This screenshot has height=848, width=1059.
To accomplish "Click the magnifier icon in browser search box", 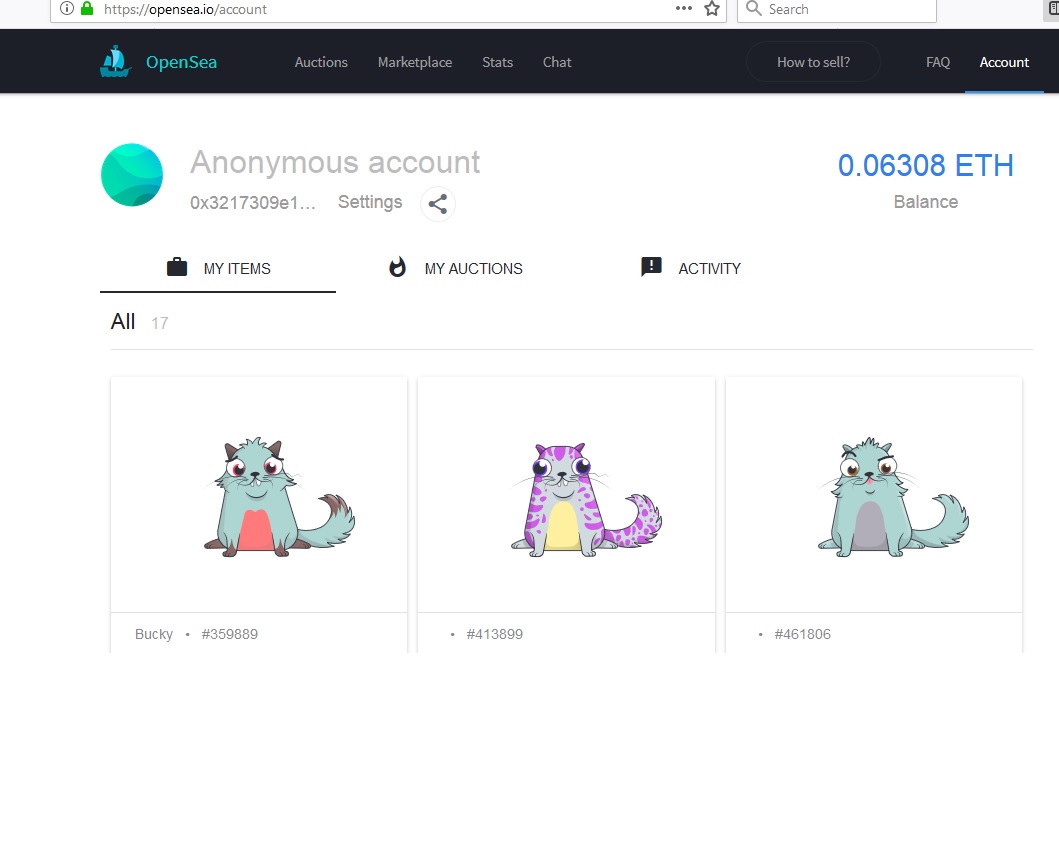I will coord(754,9).
